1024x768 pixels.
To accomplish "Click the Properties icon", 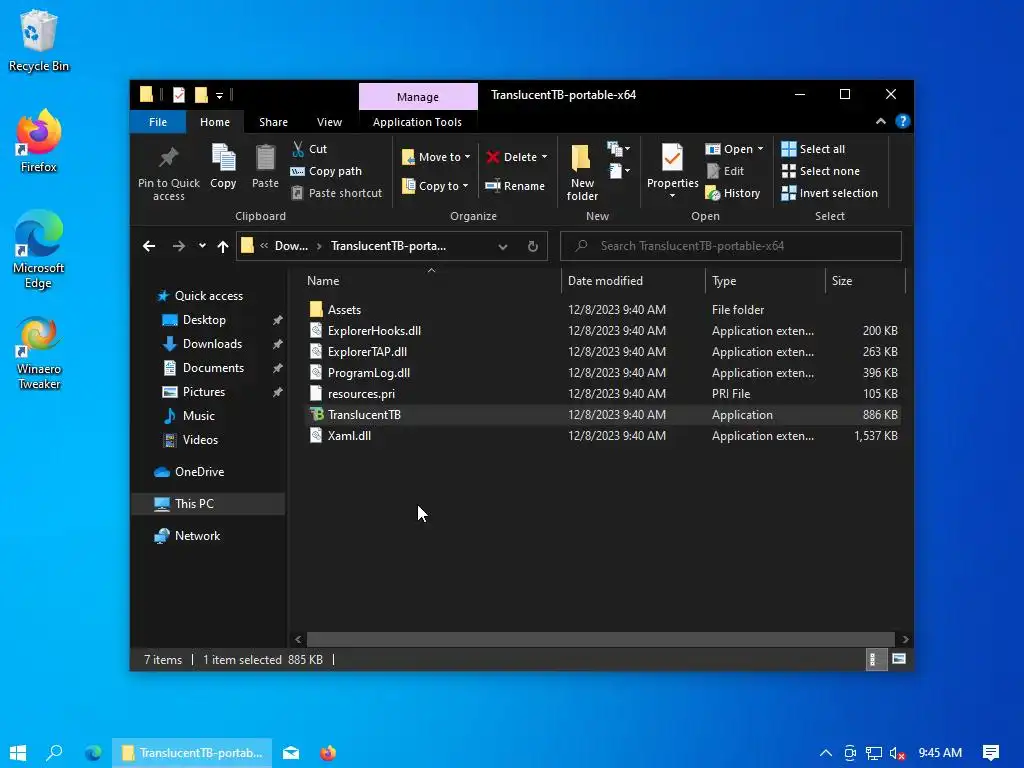I will 672,157.
